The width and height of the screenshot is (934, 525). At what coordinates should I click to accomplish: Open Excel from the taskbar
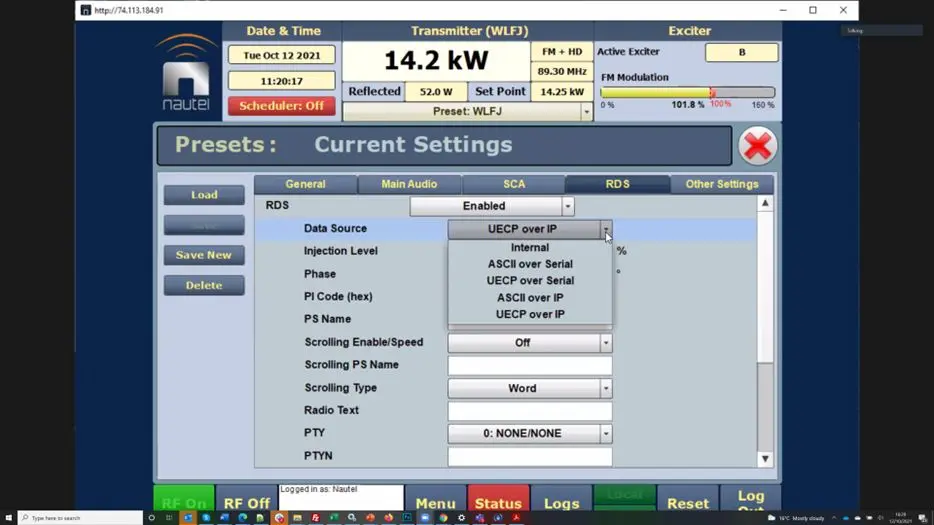334,518
